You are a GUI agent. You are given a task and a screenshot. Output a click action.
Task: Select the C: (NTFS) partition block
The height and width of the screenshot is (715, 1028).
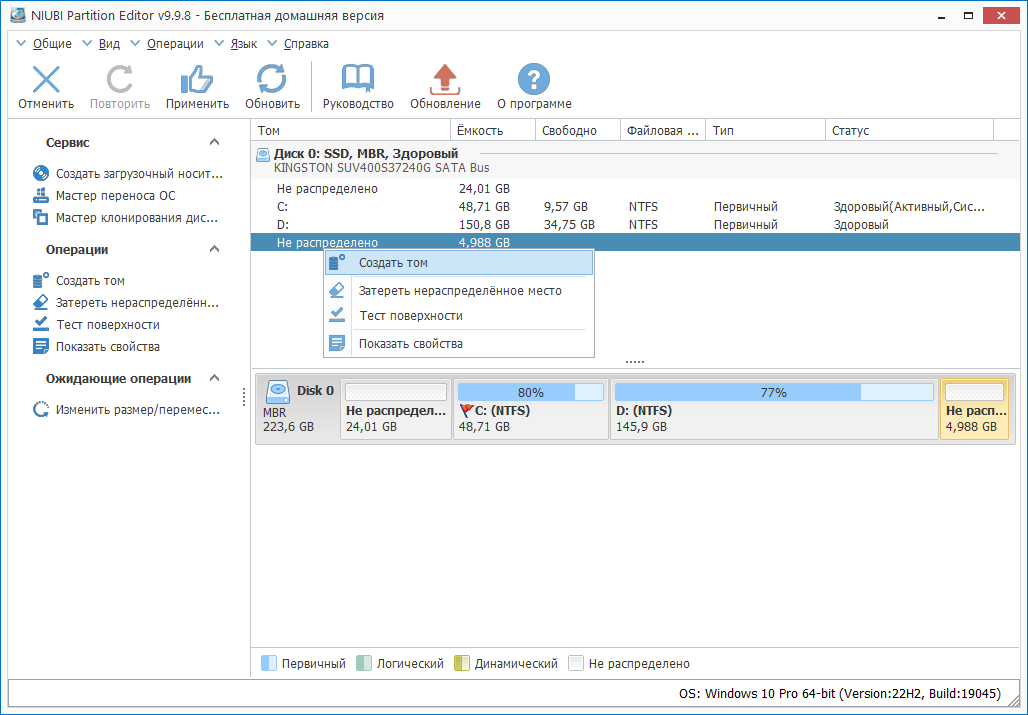[x=530, y=409]
